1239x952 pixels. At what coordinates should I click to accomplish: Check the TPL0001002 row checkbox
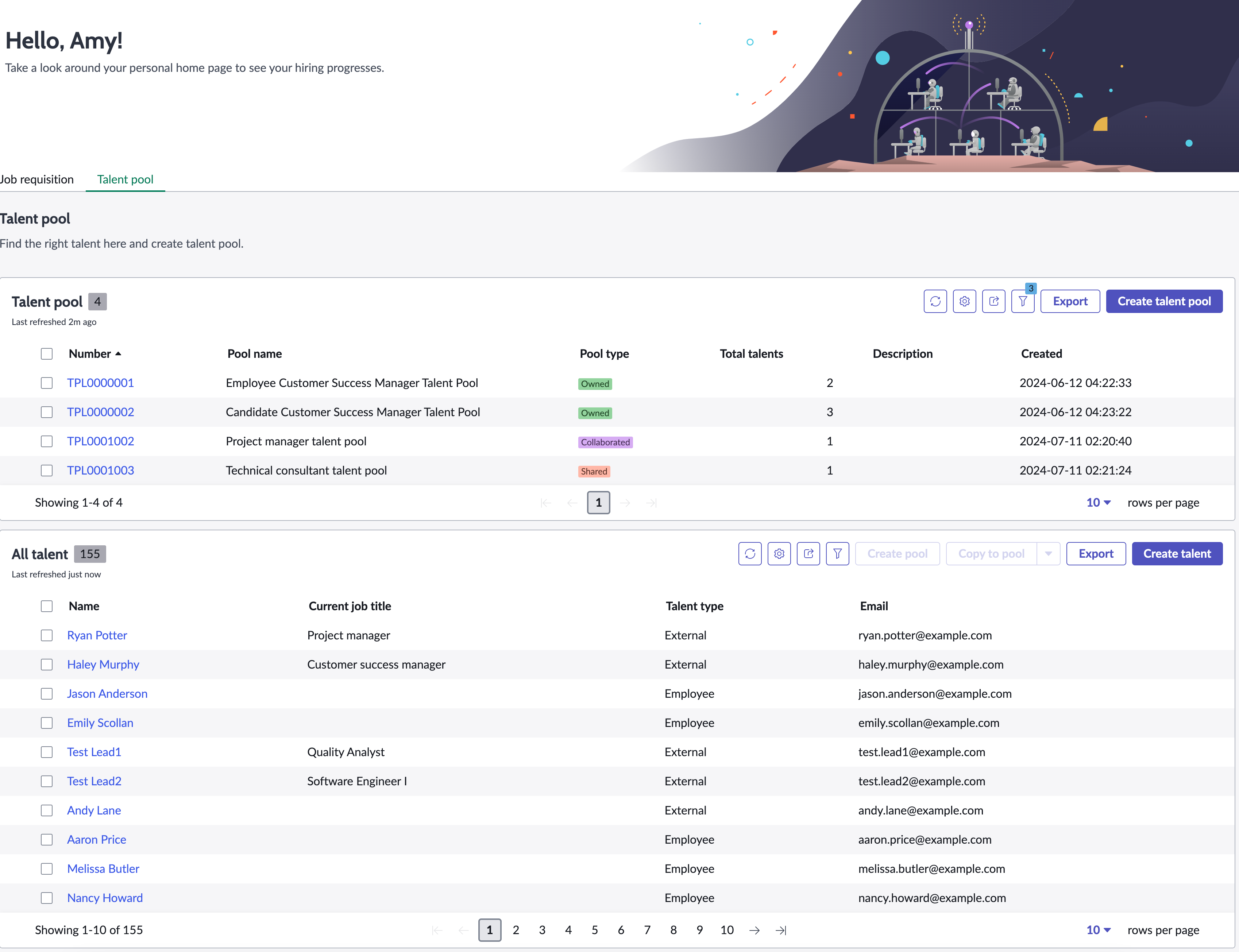point(46,441)
